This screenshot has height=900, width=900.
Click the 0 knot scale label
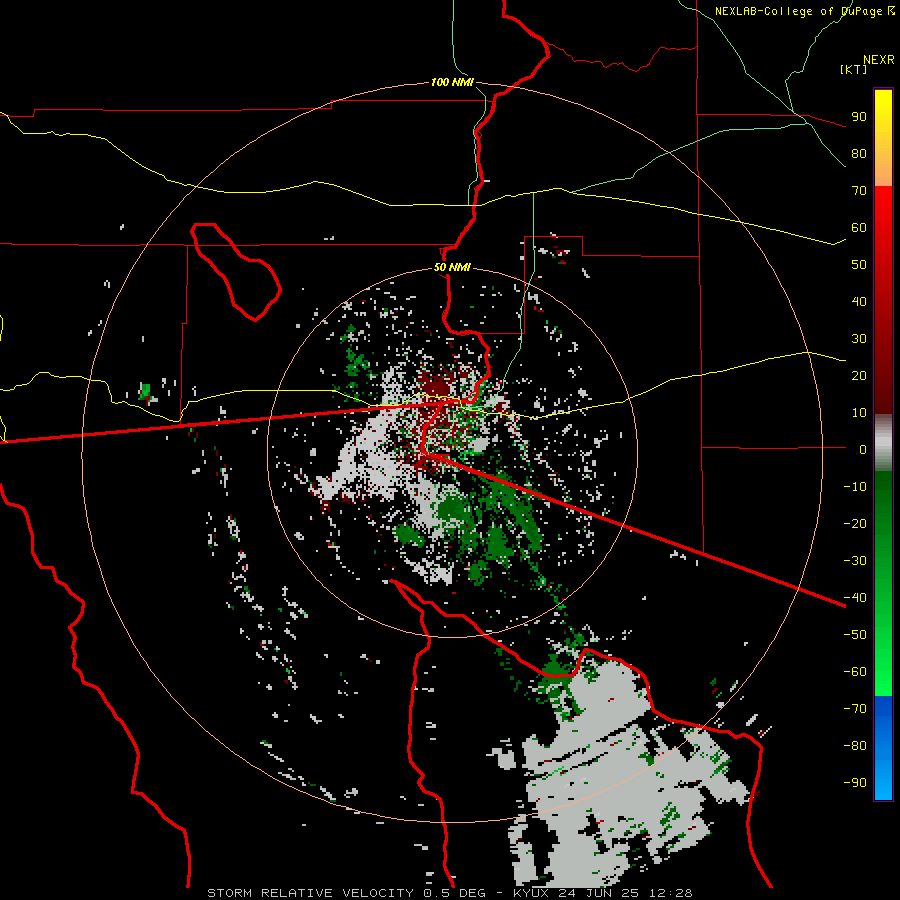(x=863, y=449)
